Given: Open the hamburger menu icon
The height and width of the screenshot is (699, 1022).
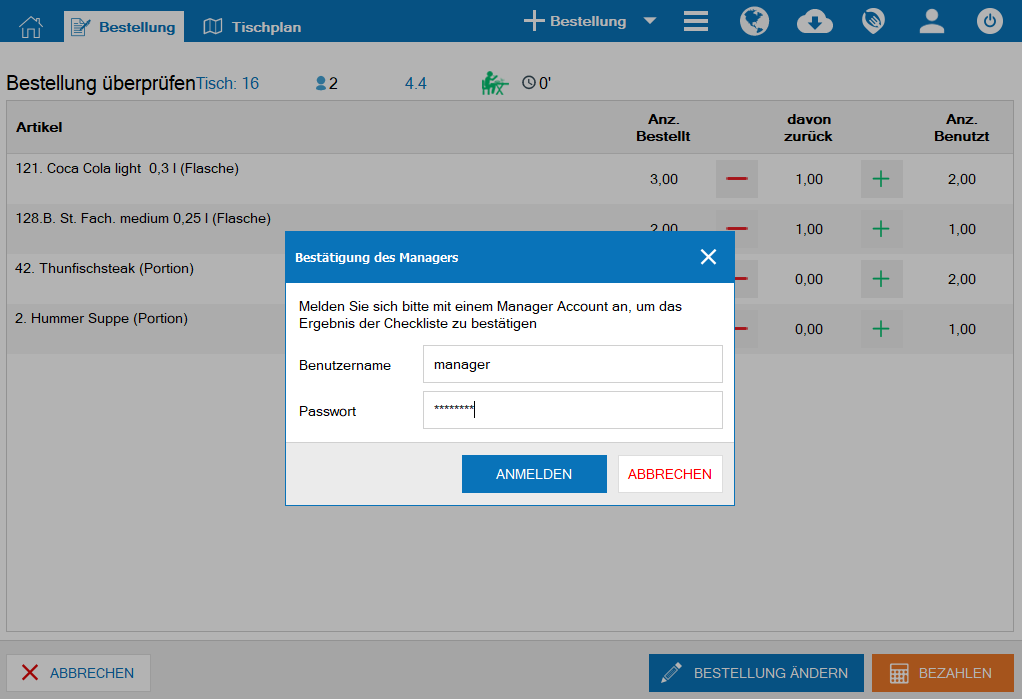Looking at the screenshot, I should coord(696,21).
